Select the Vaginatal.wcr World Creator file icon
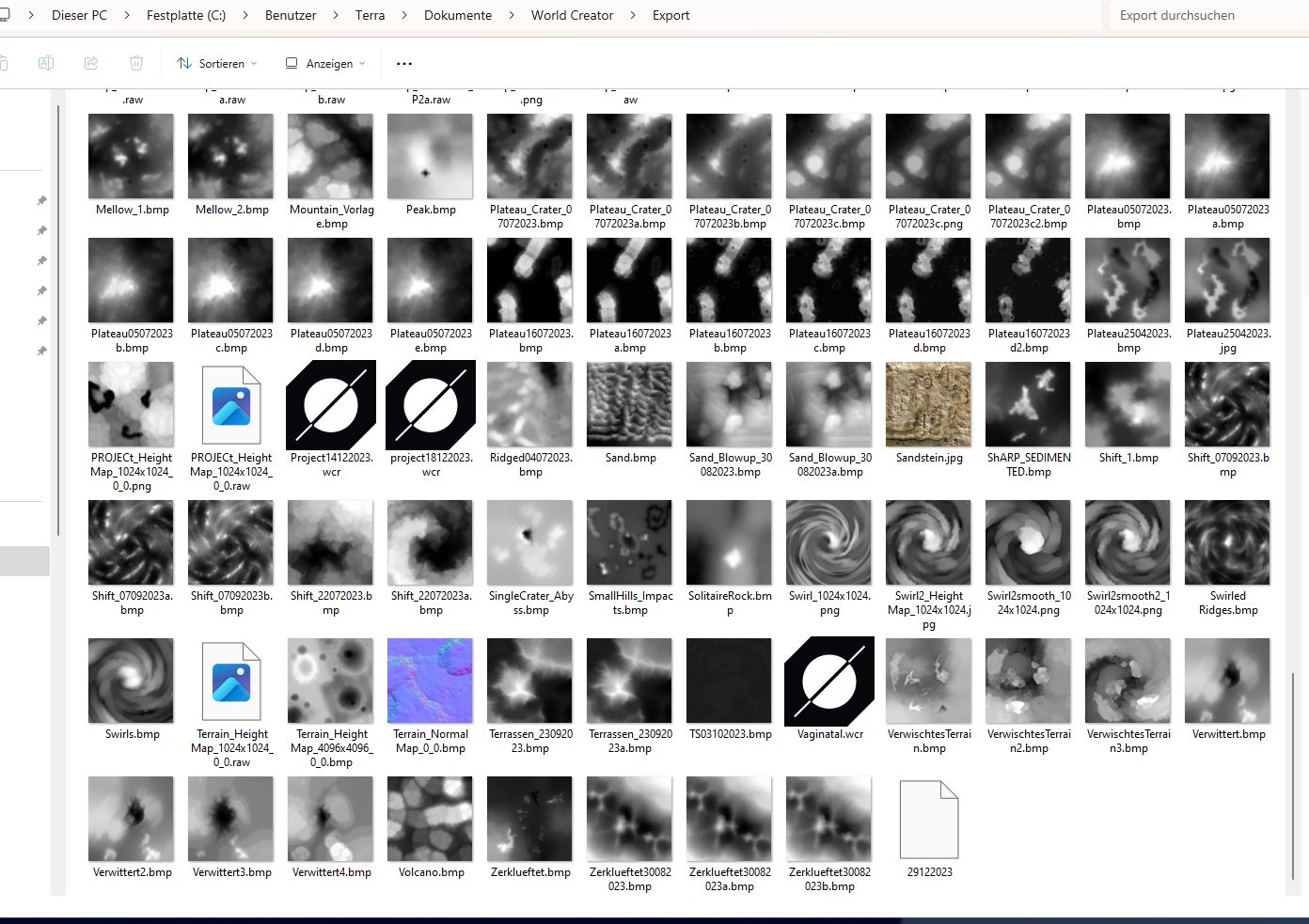 (x=829, y=681)
